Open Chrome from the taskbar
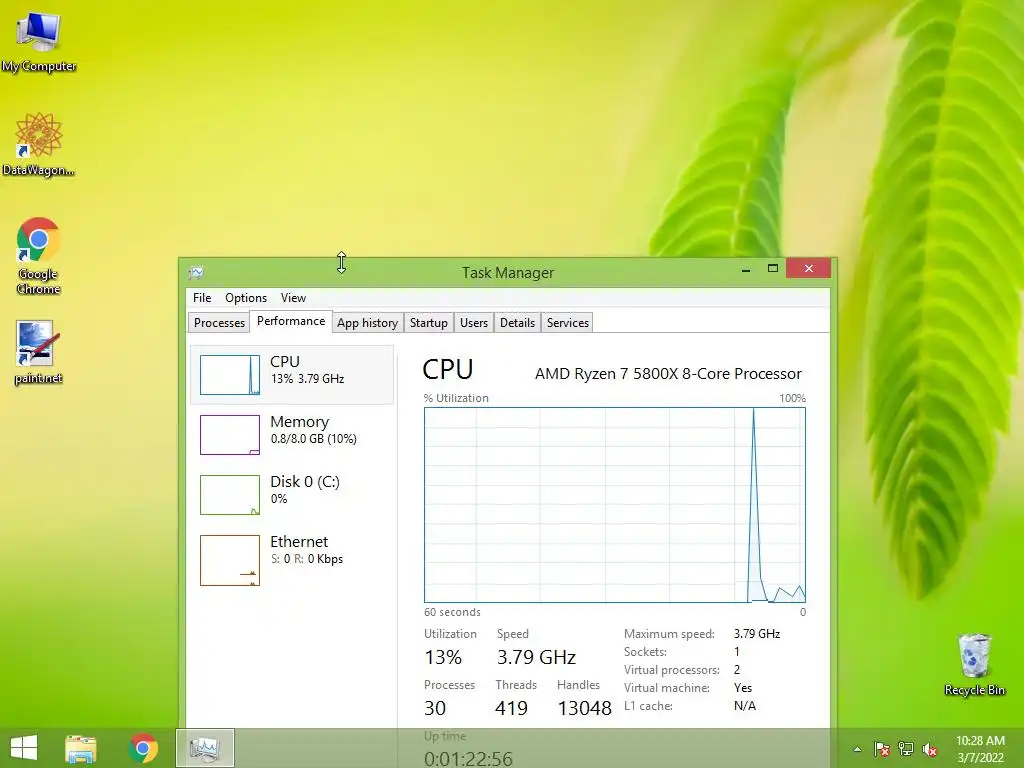The image size is (1024, 768). click(x=144, y=748)
